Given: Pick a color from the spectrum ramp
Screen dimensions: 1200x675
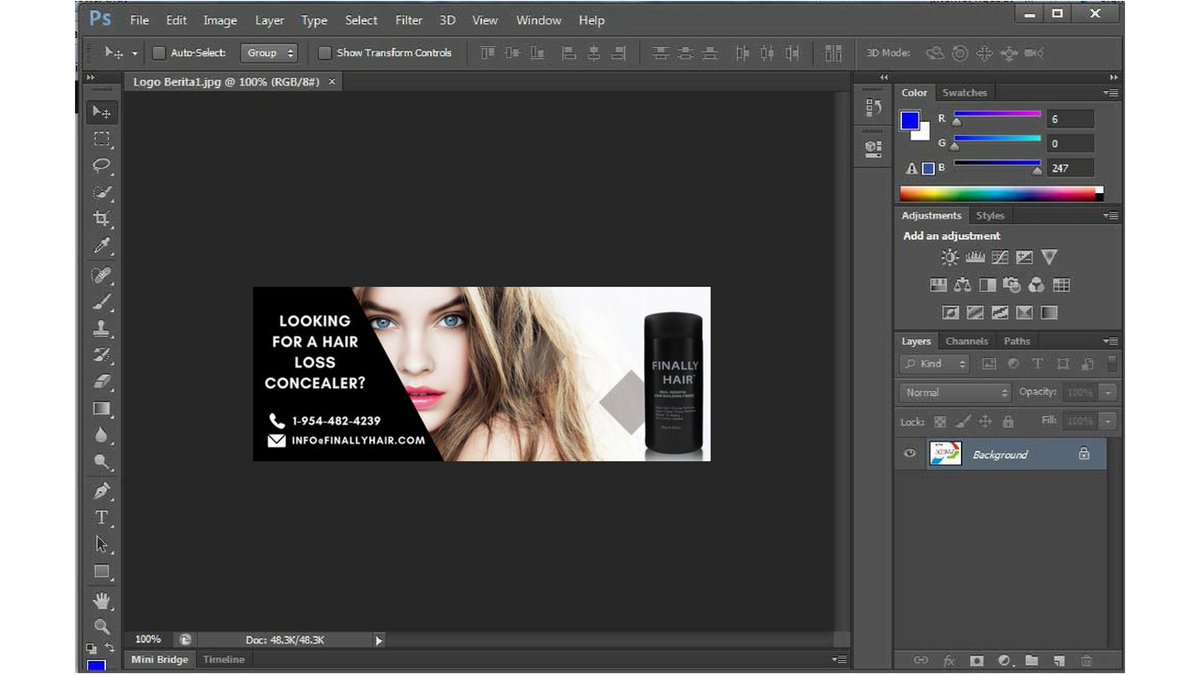Looking at the screenshot, I should 1001,194.
